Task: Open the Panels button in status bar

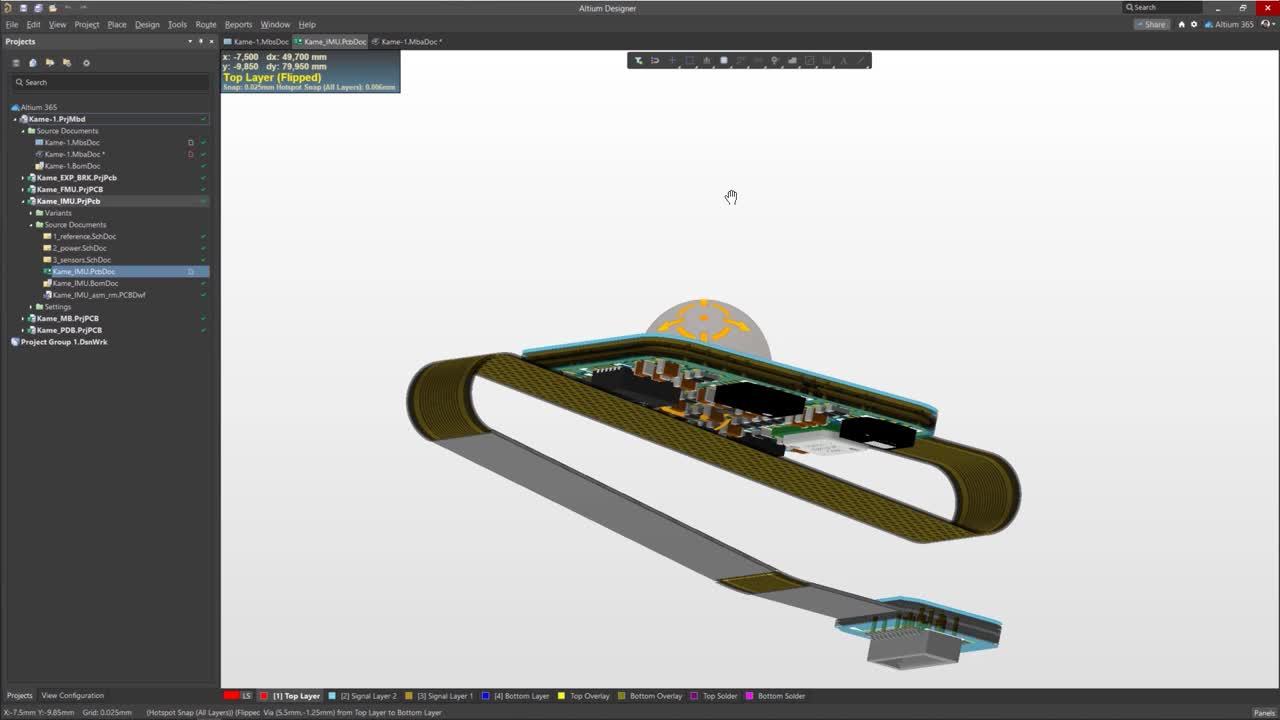Action: (1263, 712)
